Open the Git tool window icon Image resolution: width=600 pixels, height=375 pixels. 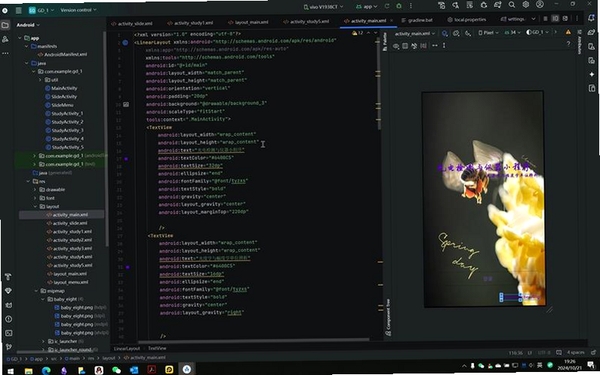pyautogui.click(x=8, y=347)
